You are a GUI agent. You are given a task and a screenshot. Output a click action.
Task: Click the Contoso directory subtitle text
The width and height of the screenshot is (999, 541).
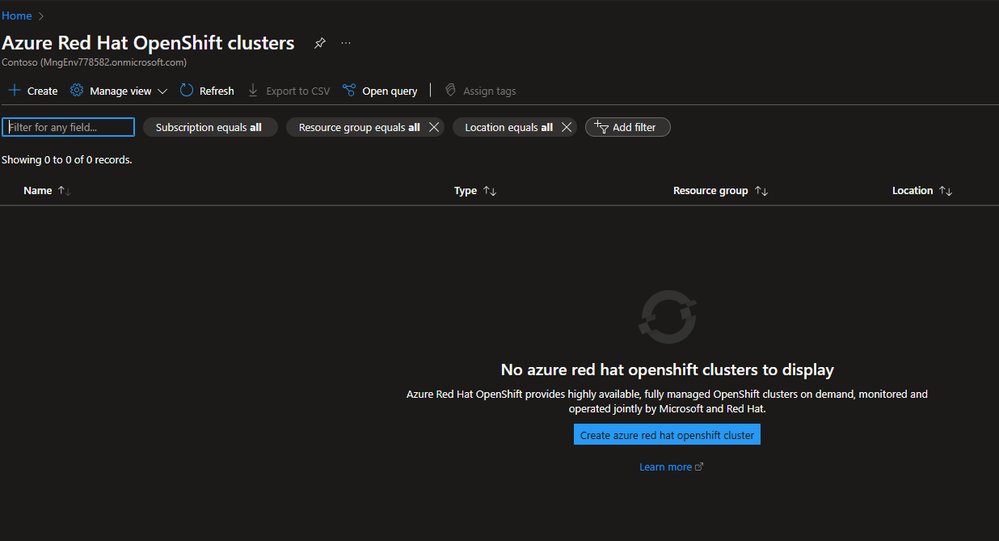pos(94,62)
